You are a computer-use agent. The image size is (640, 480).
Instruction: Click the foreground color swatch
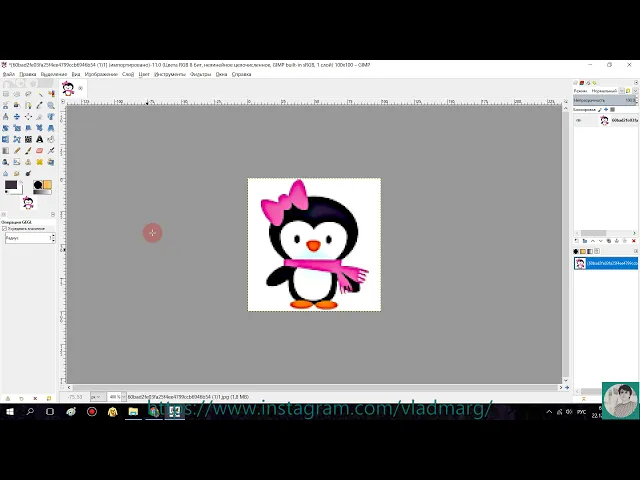(x=11, y=185)
